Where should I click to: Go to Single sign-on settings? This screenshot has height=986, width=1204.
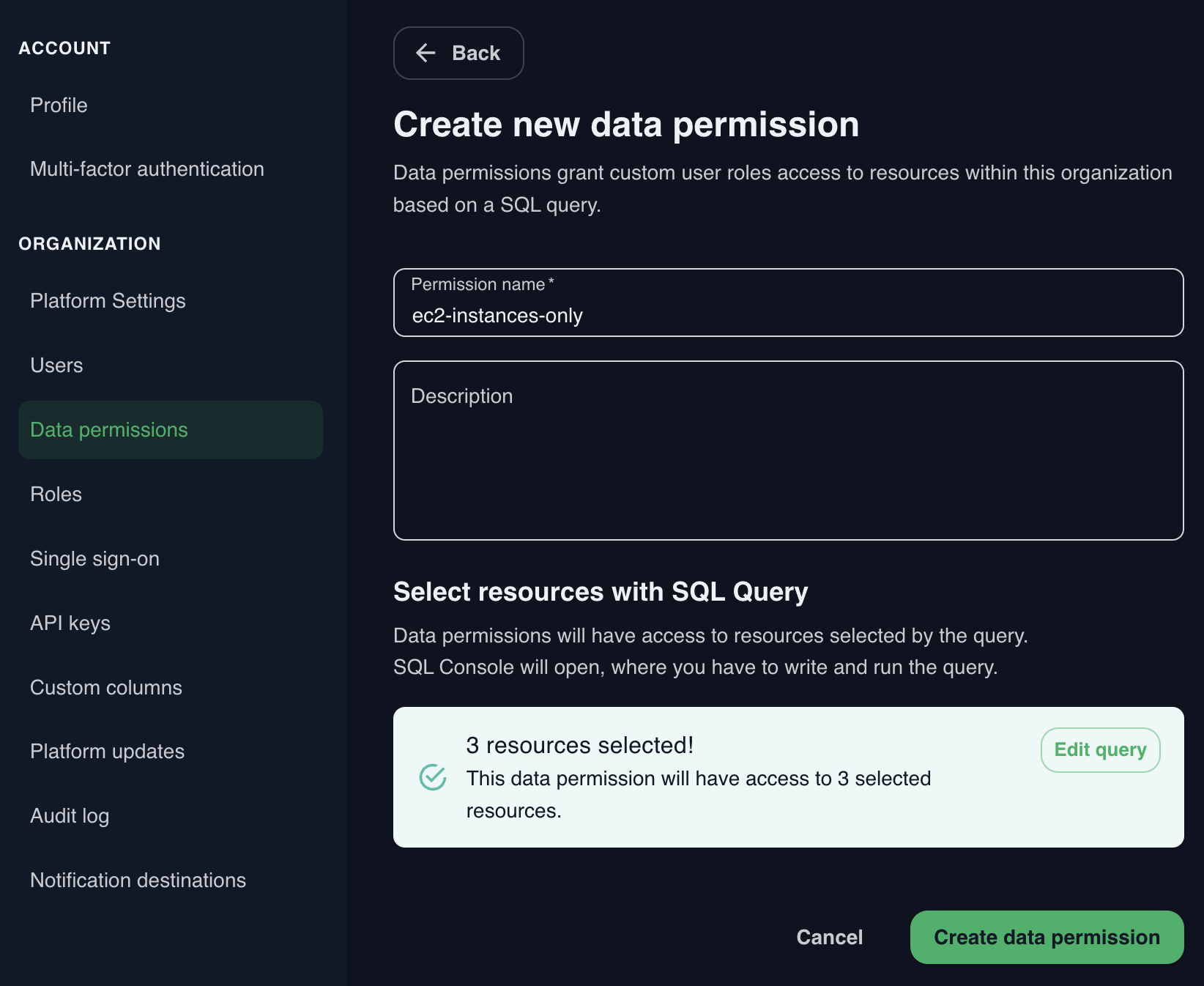tap(94, 559)
